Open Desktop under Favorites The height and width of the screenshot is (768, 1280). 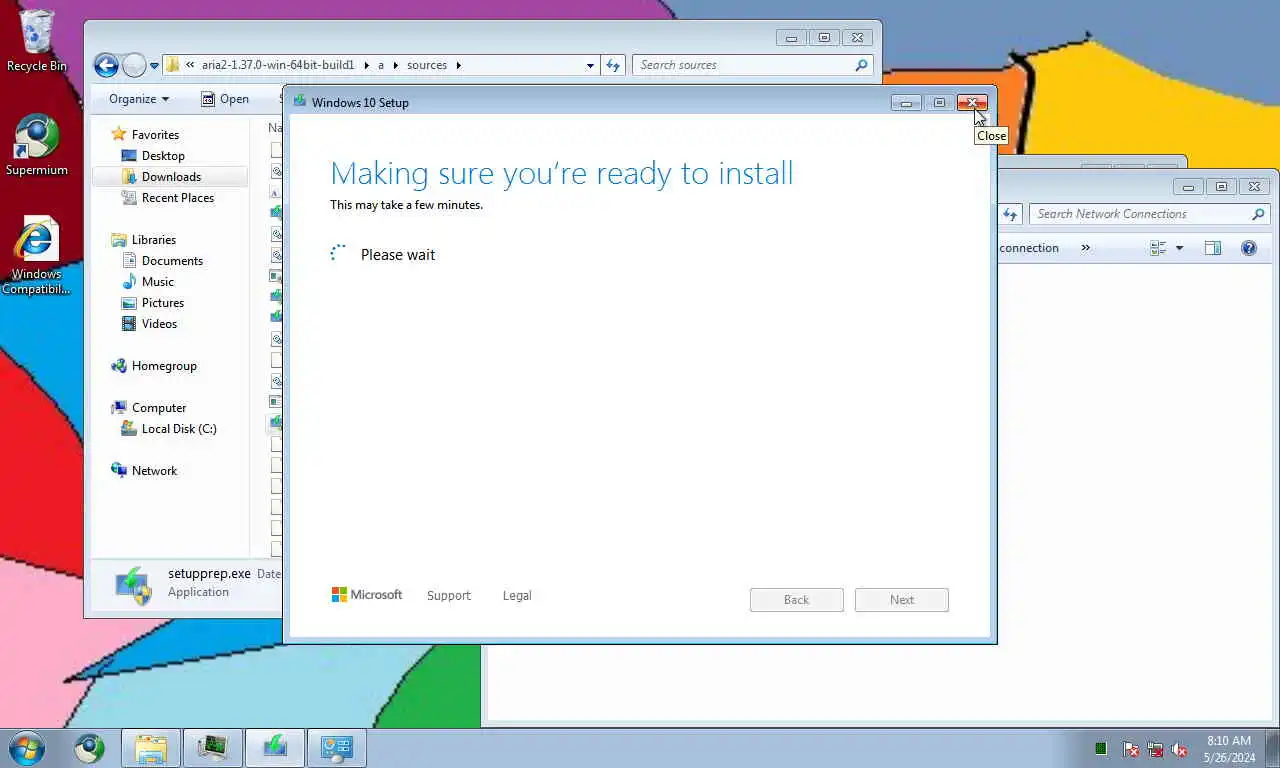(163, 155)
